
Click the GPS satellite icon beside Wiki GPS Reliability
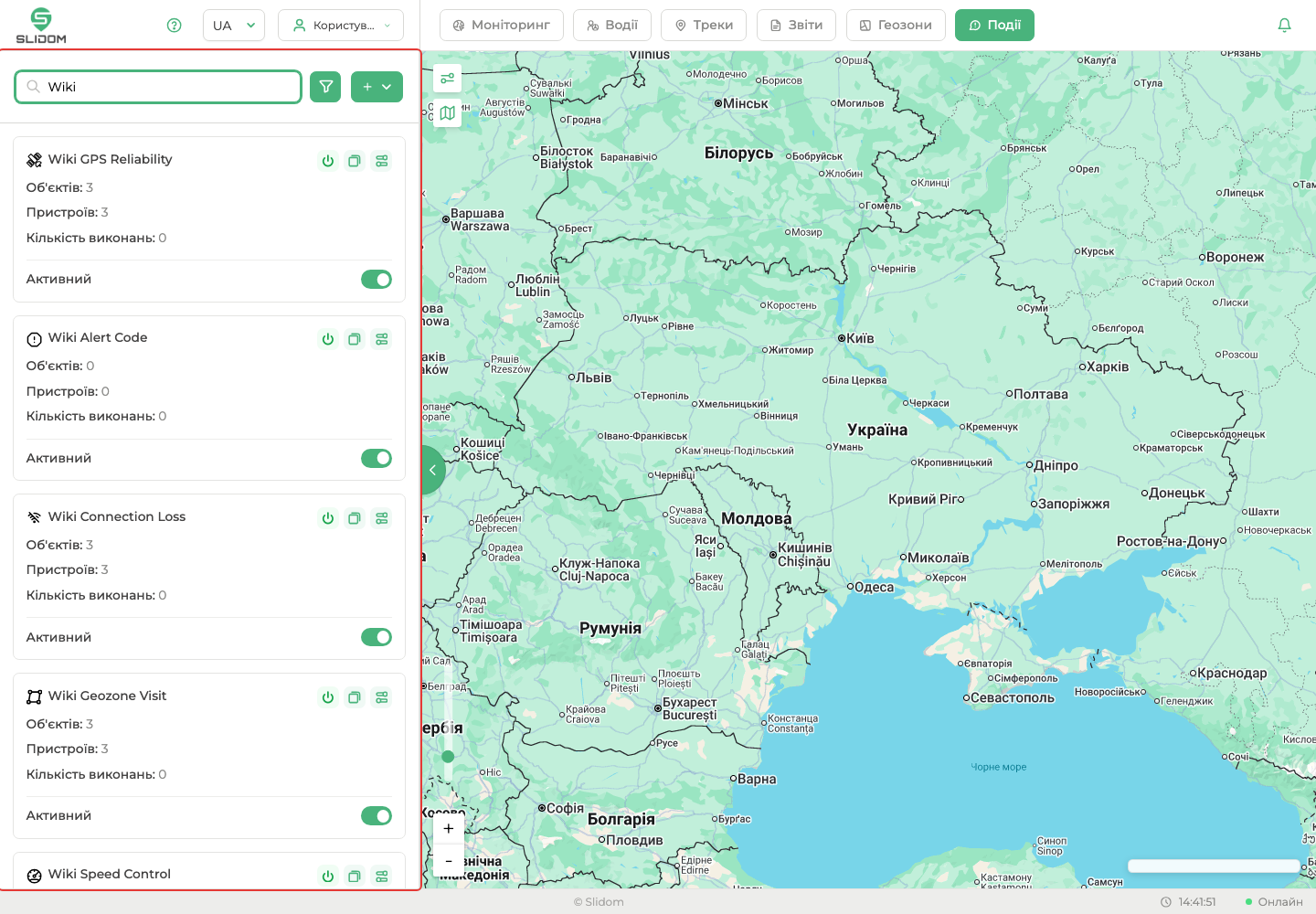pyautogui.click(x=34, y=160)
